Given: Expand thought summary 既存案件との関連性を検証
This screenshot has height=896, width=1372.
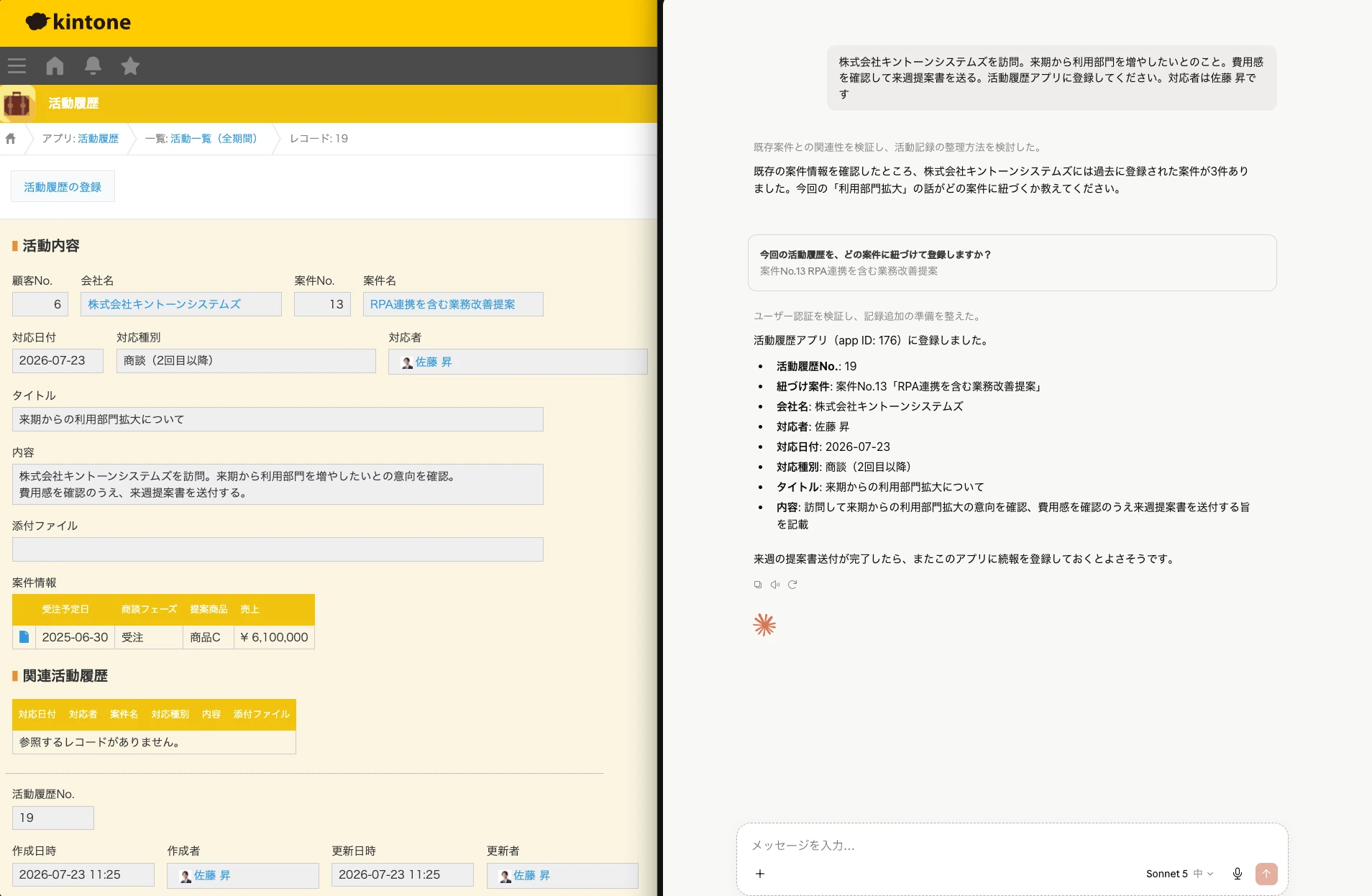Looking at the screenshot, I should pos(898,147).
